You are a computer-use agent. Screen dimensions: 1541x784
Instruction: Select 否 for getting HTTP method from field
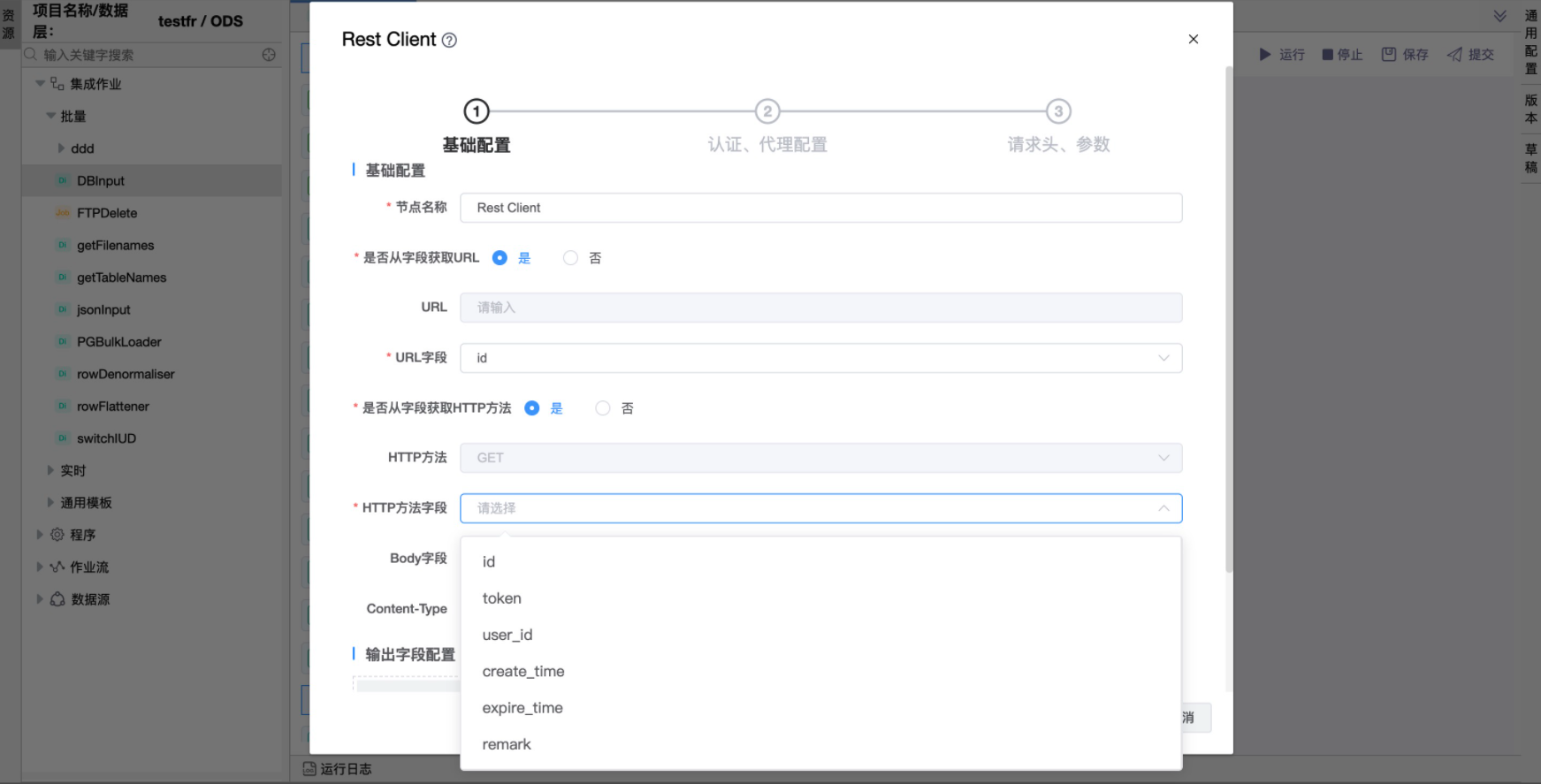[x=603, y=408]
